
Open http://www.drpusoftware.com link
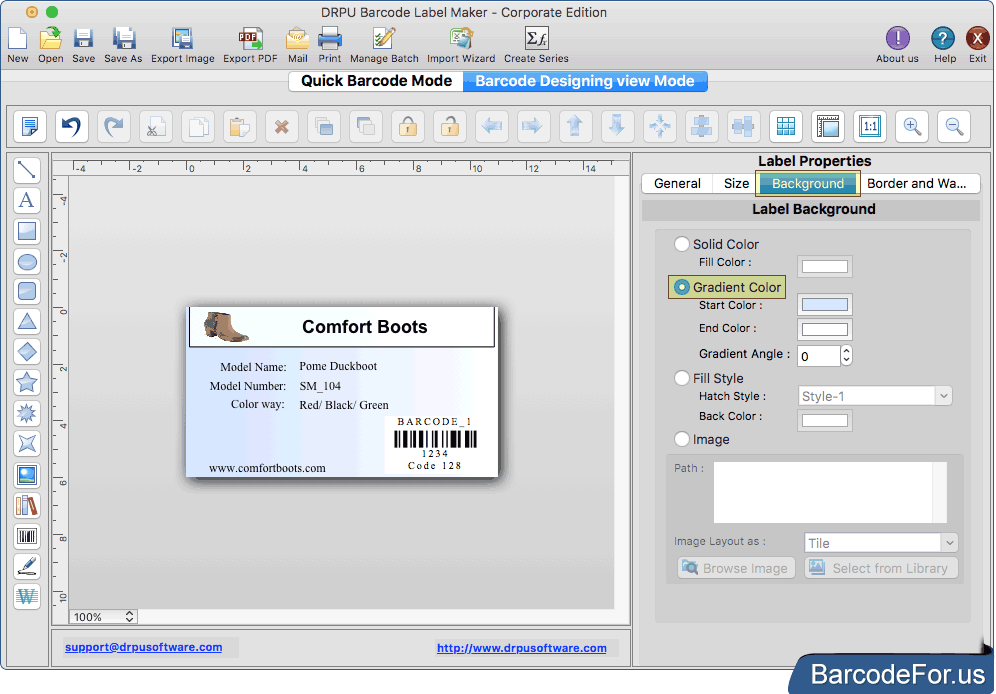pyautogui.click(x=522, y=648)
